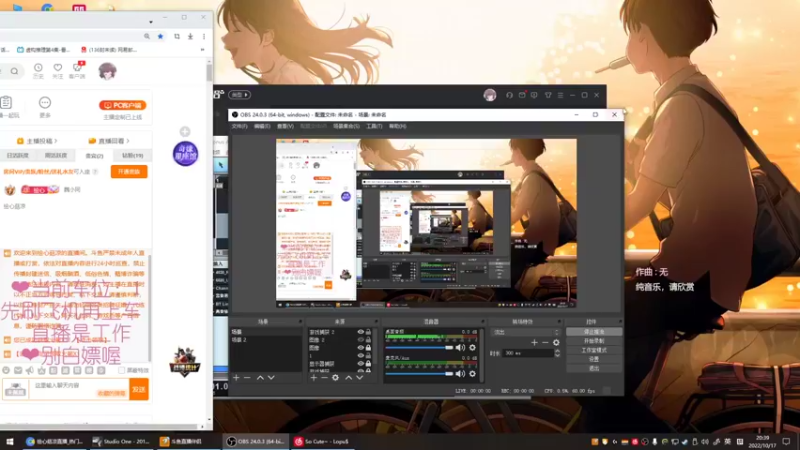800x450 pixels.
Task: Add a scene transition with plus icon
Action: (534, 342)
